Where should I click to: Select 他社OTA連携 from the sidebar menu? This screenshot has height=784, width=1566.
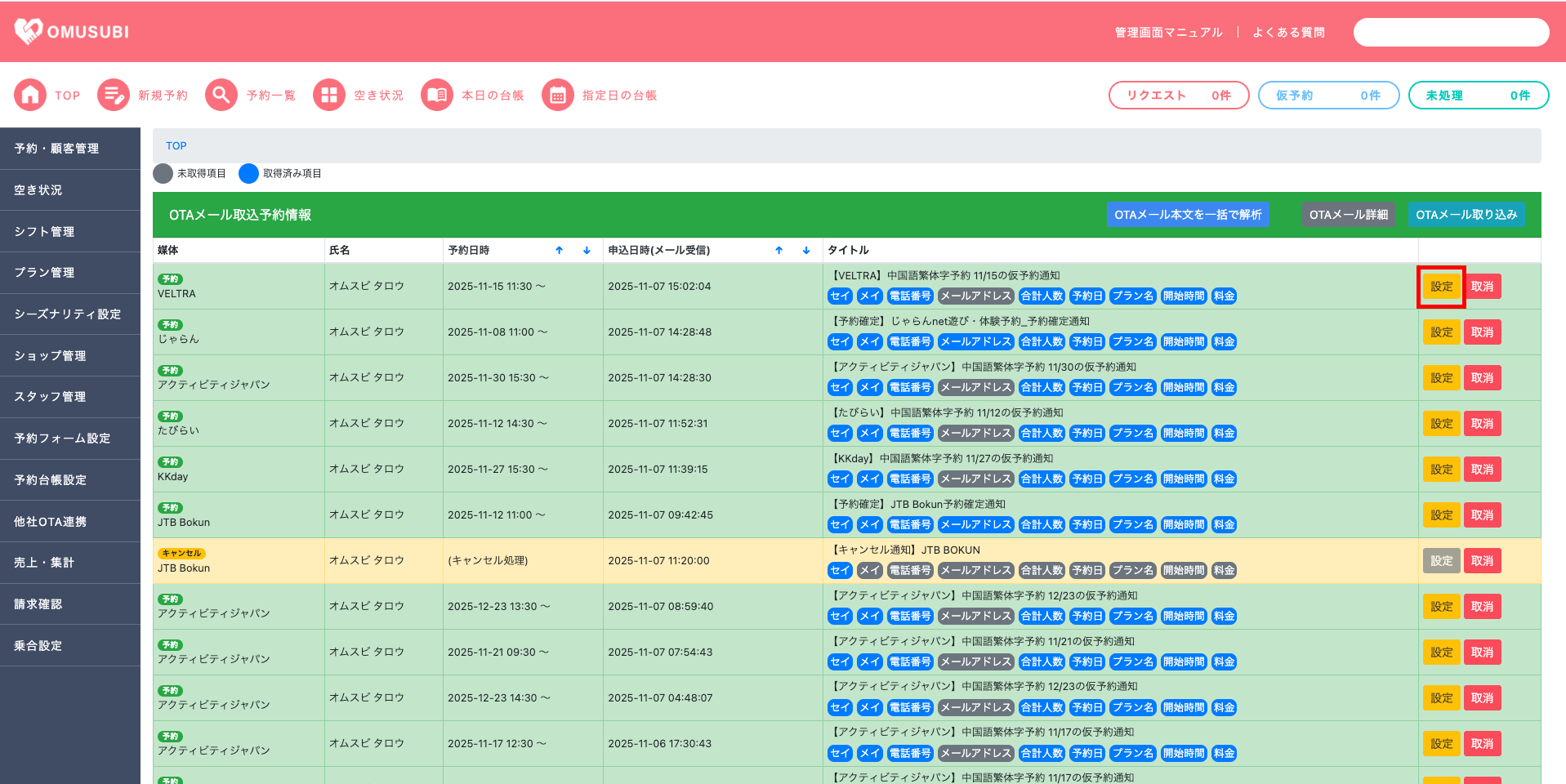pyautogui.click(x=51, y=521)
